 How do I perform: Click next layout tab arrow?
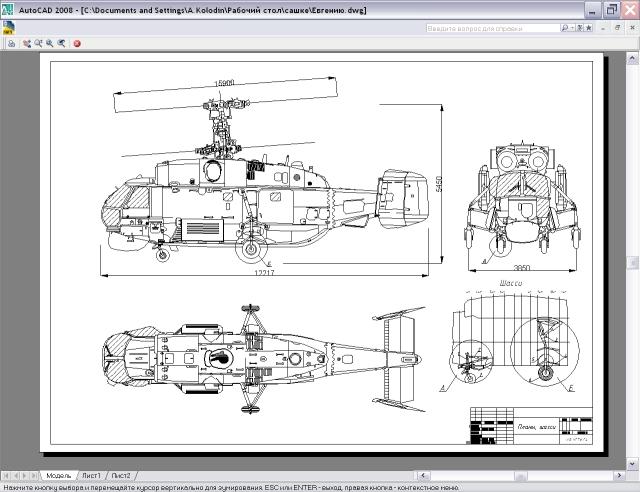point(24,476)
